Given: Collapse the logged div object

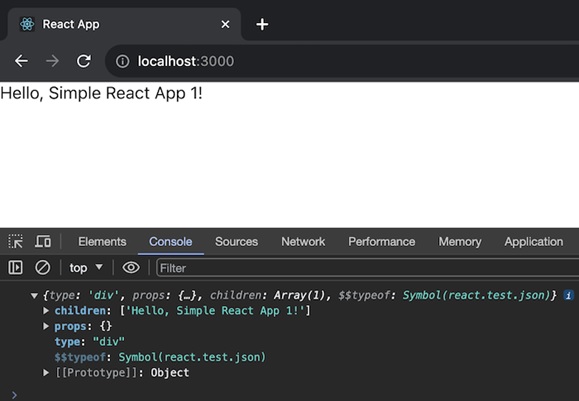Looking at the screenshot, I should click(x=34, y=295).
